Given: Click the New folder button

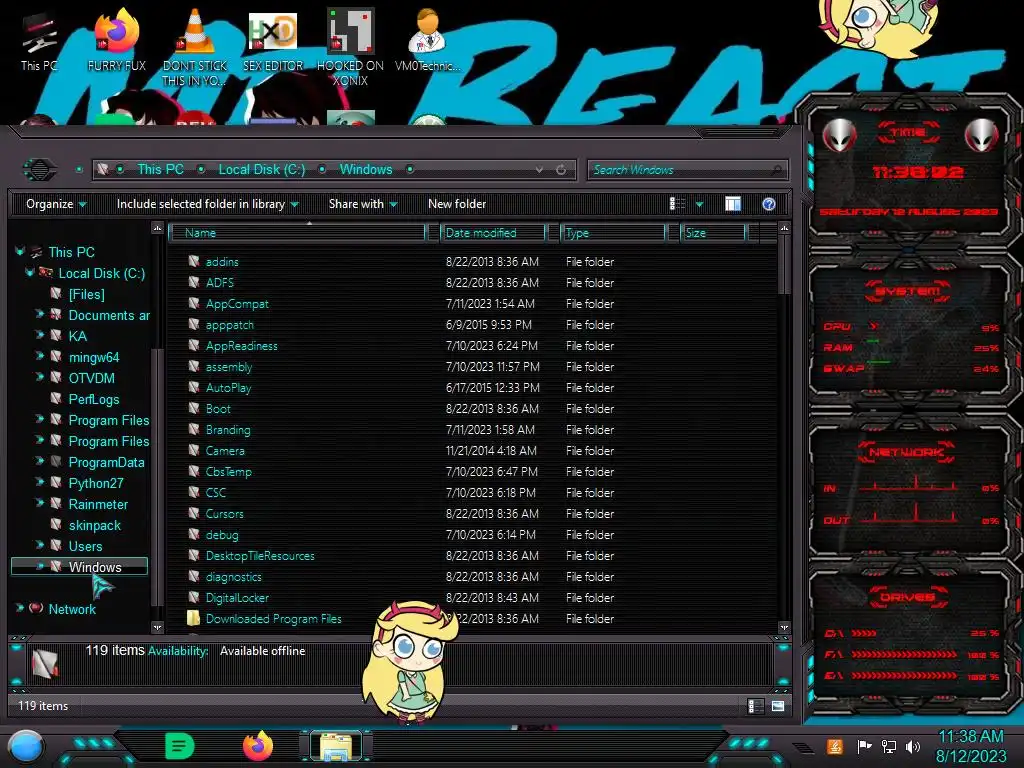Looking at the screenshot, I should click(457, 204).
